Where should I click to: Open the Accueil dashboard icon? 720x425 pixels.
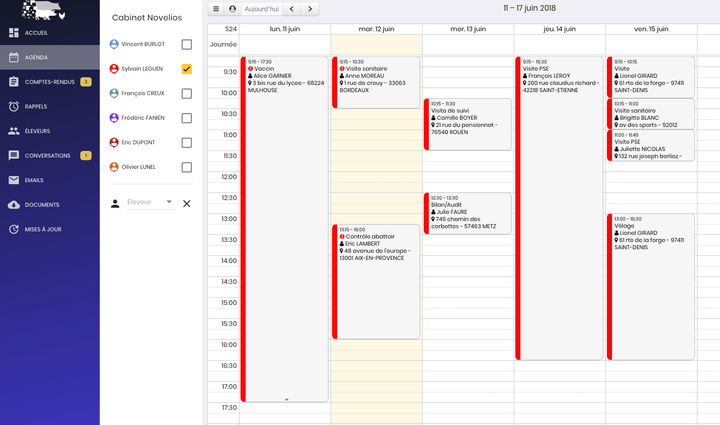pyautogui.click(x=14, y=33)
